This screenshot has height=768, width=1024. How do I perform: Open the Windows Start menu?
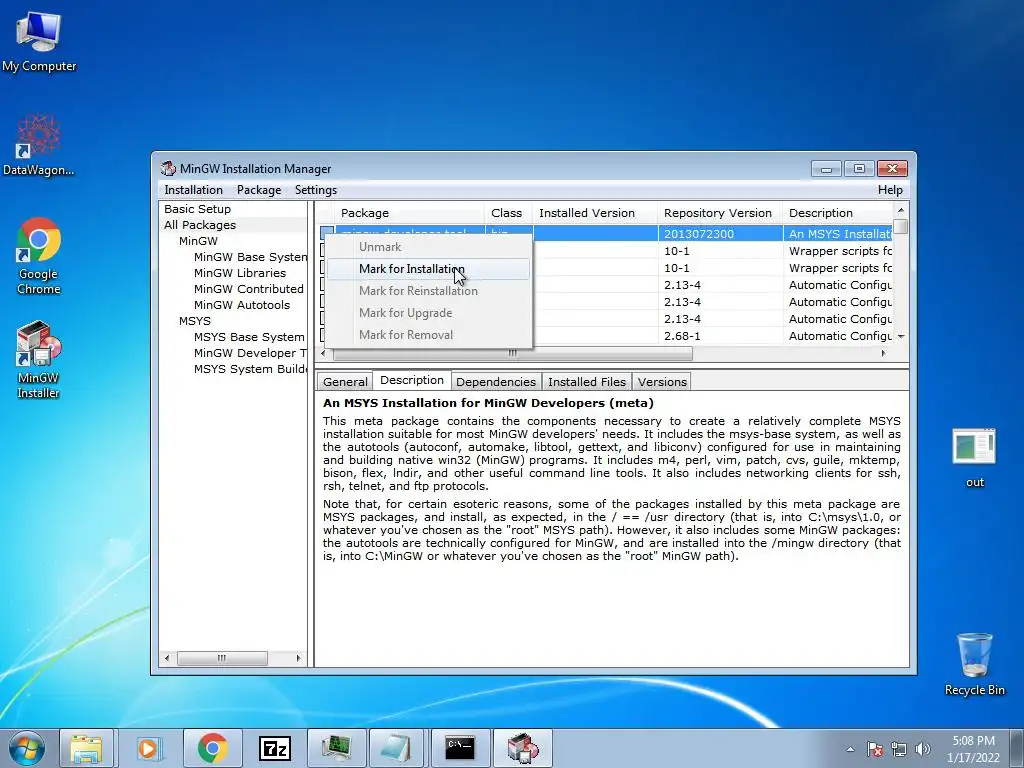click(26, 748)
